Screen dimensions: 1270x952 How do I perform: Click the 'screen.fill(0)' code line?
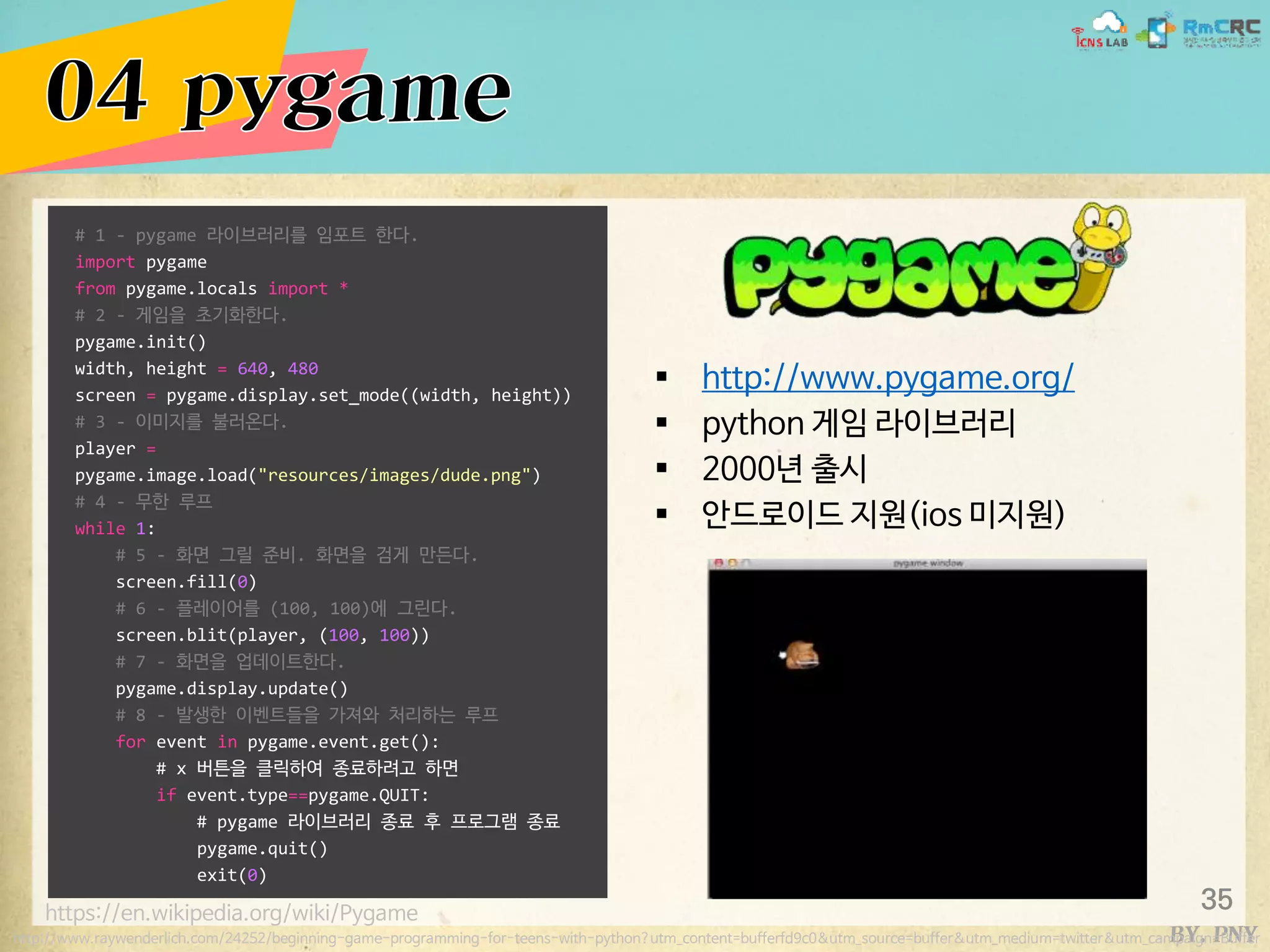(x=186, y=582)
